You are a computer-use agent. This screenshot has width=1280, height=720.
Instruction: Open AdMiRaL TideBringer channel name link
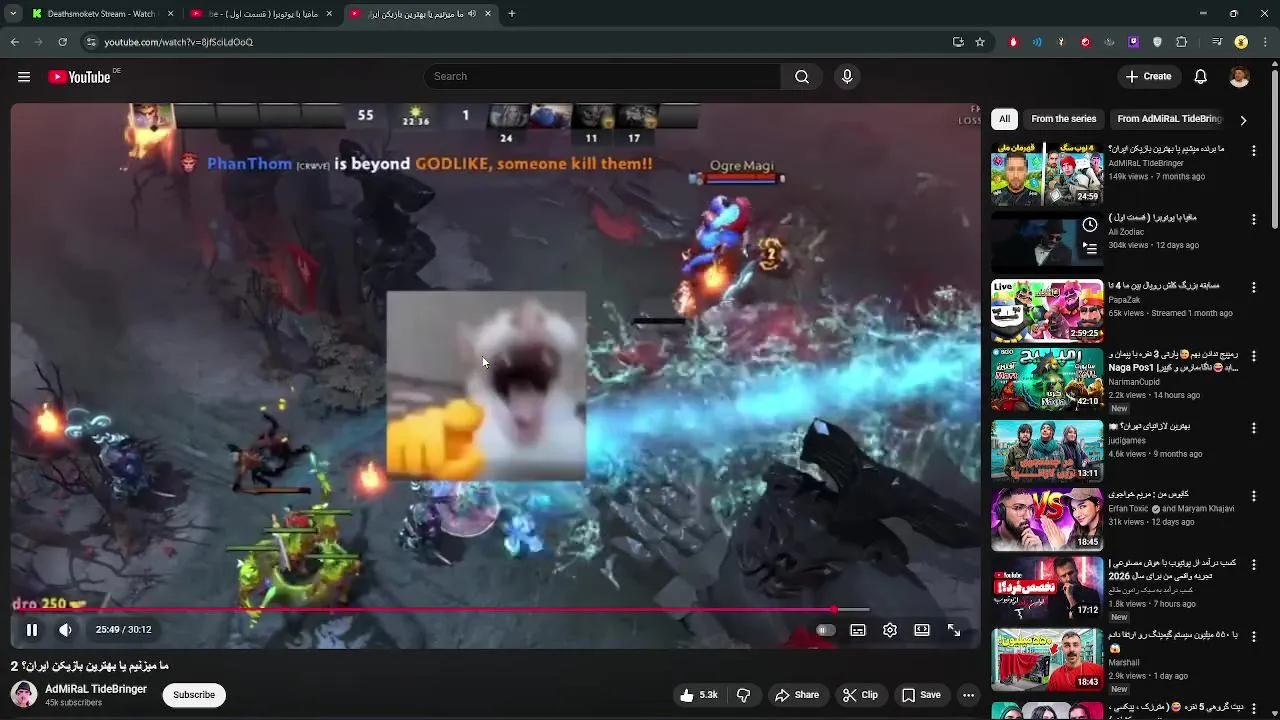(96, 689)
